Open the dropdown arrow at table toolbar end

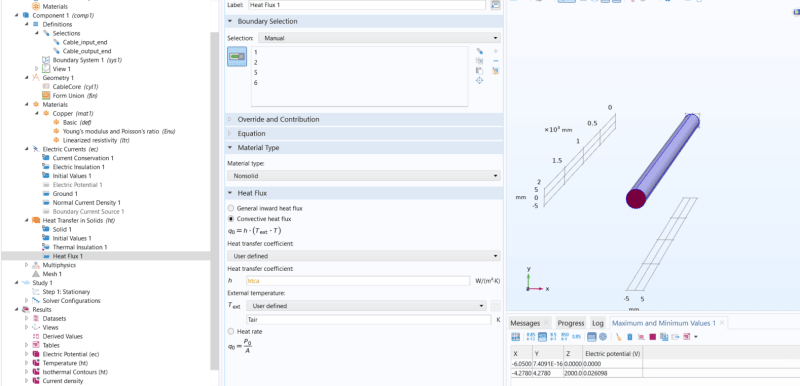click(x=696, y=337)
